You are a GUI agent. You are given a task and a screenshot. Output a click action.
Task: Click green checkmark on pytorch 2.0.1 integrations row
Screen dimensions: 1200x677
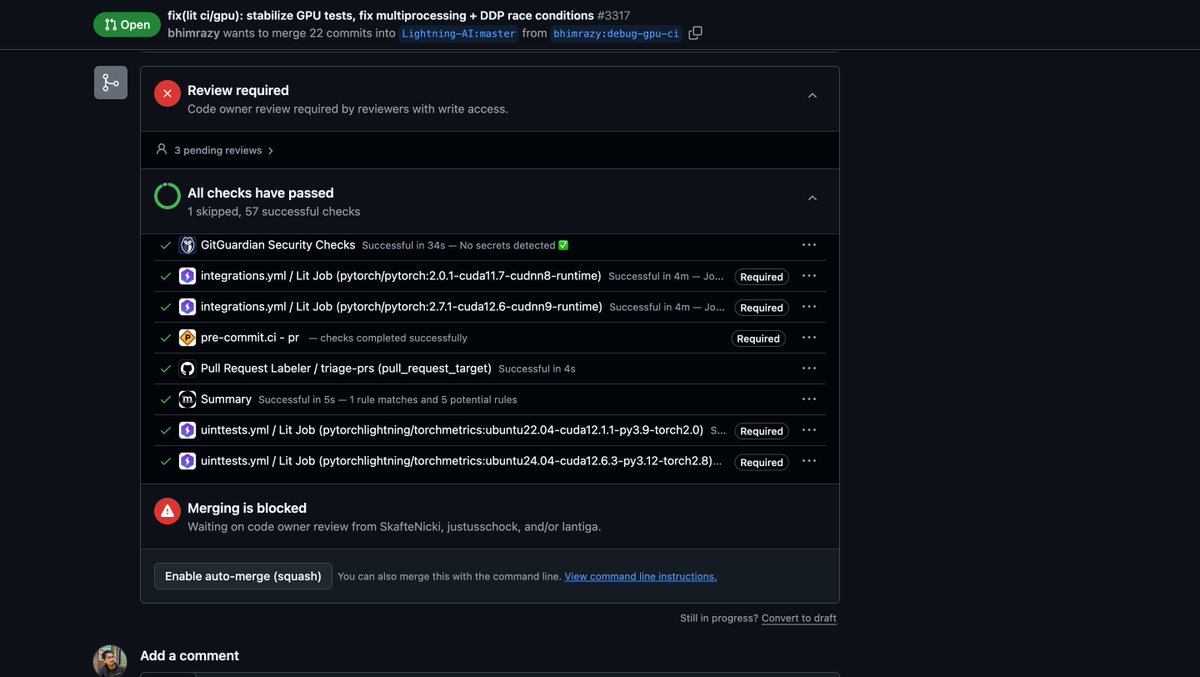[x=166, y=276]
